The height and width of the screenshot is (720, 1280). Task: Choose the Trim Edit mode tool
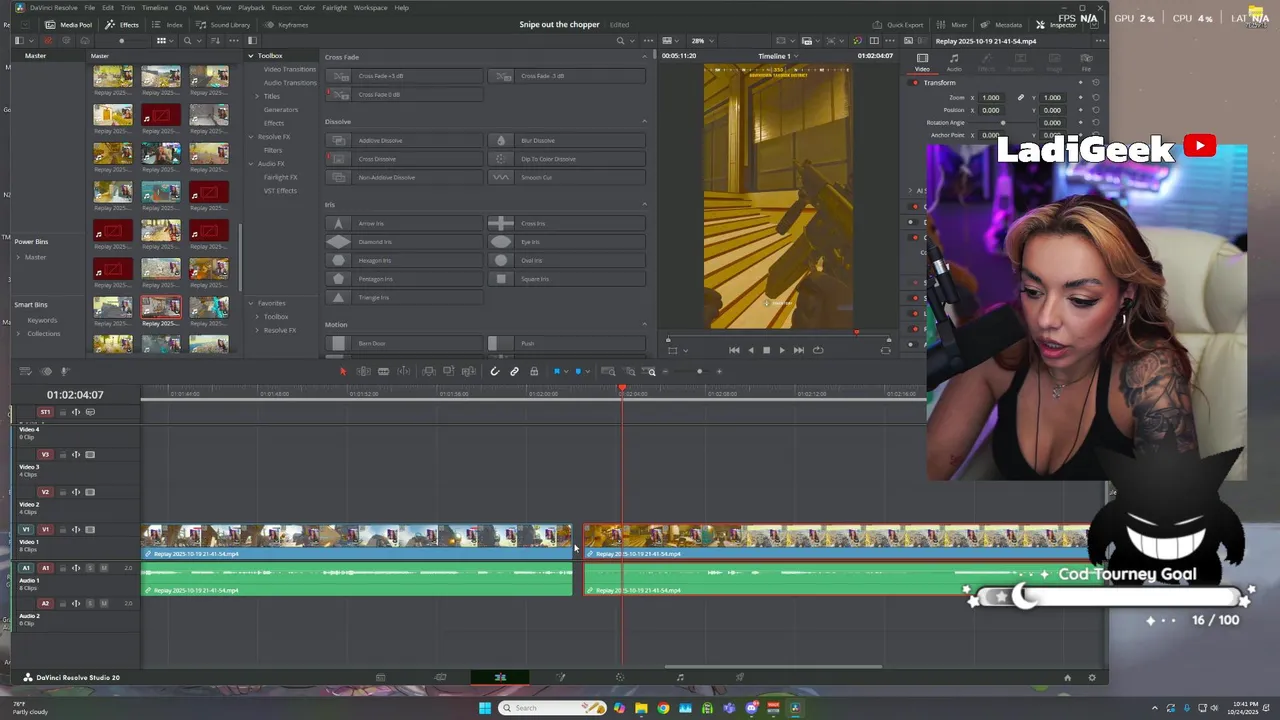[x=363, y=372]
